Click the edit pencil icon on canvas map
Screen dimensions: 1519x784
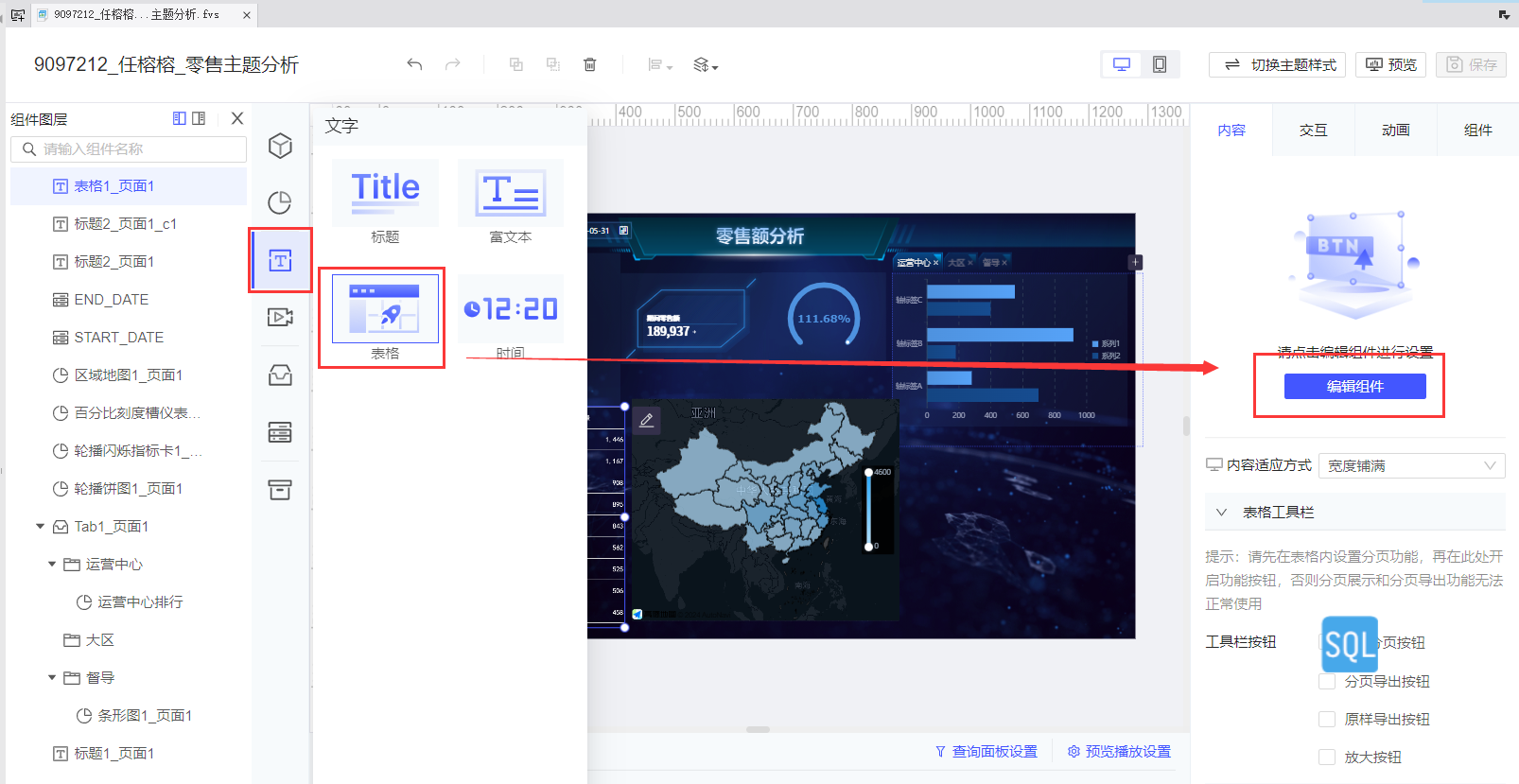coord(647,420)
